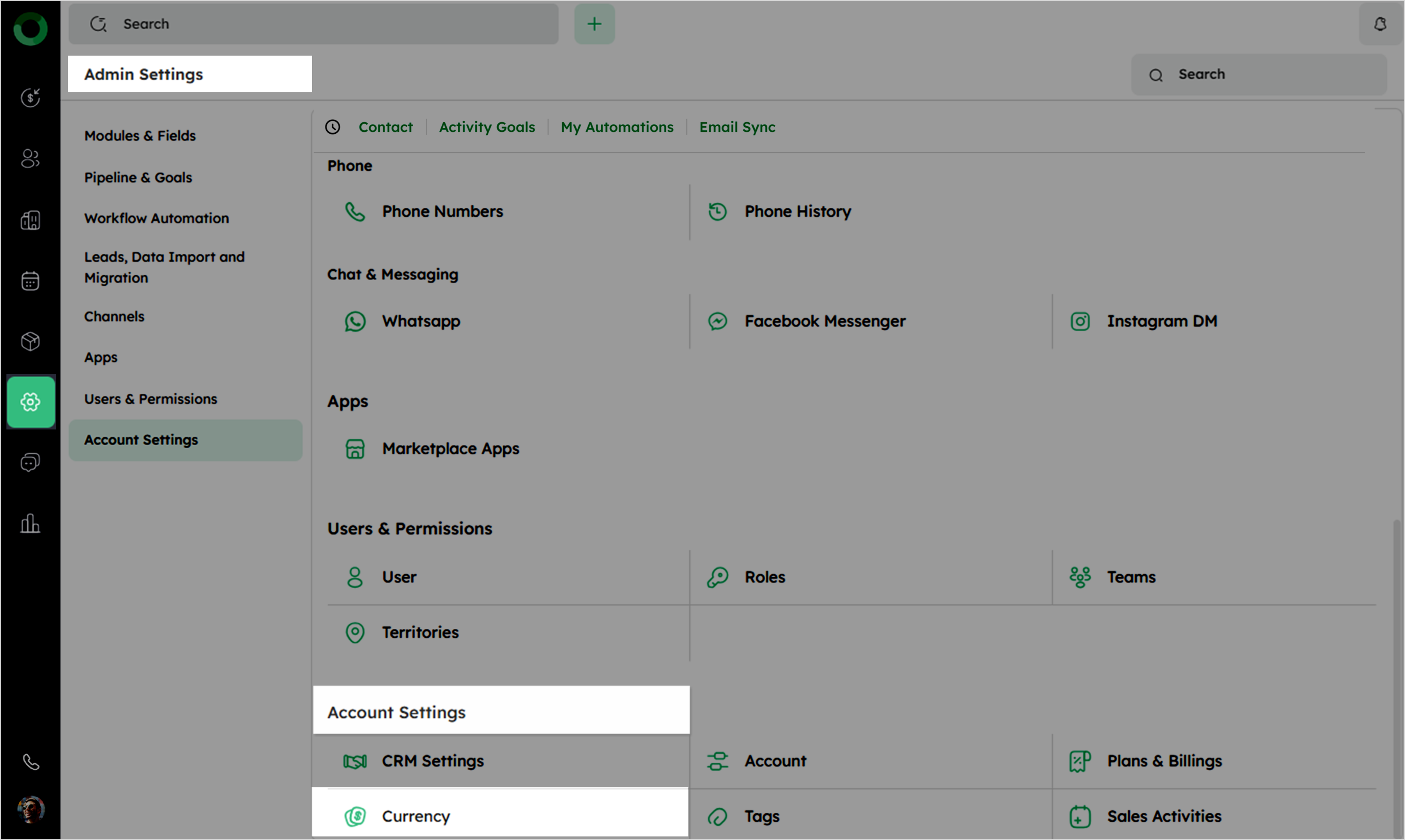Click the green gear settings icon
Viewport: 1405px width, 840px height.
coord(30,402)
